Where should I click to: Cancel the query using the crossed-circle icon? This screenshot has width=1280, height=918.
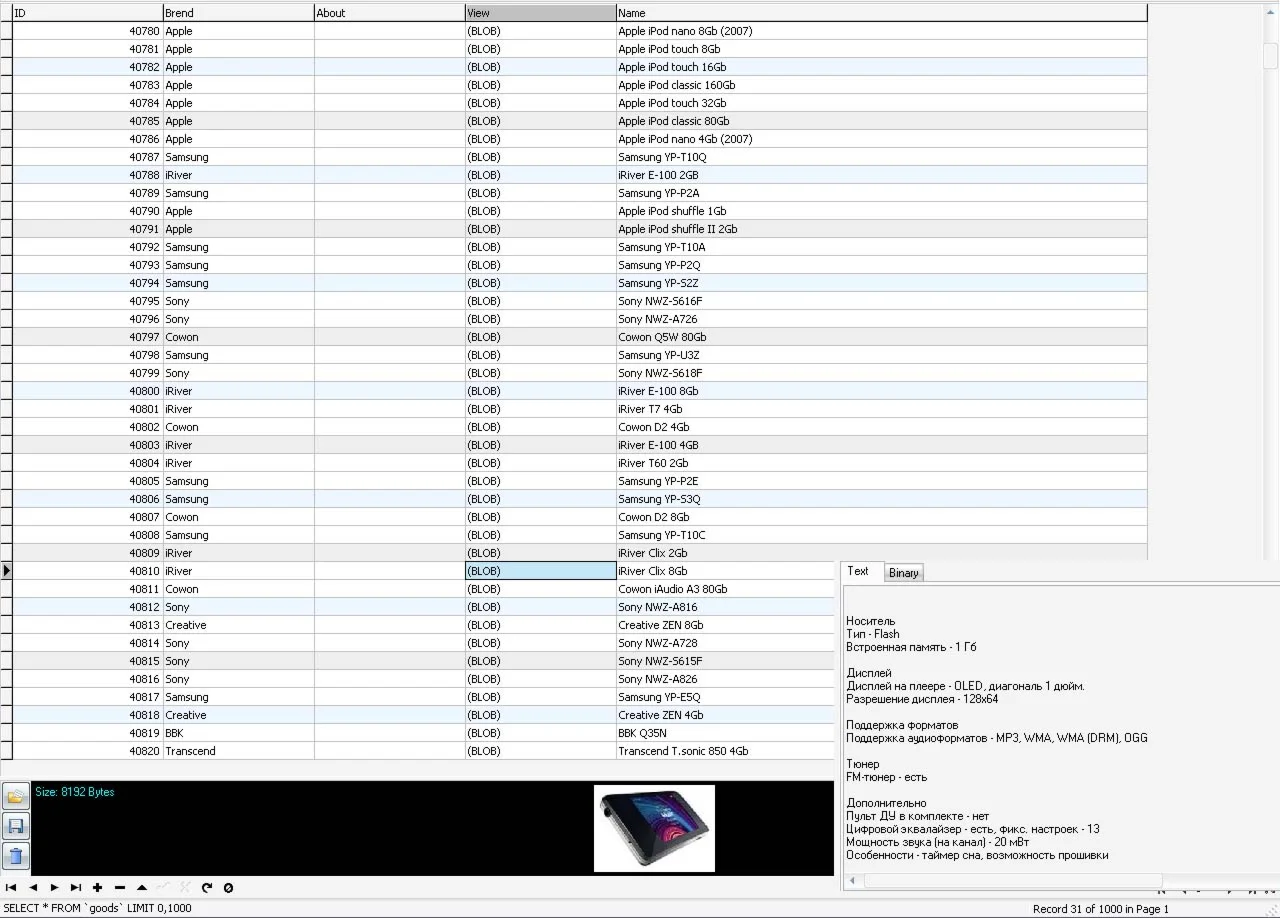coord(229,887)
